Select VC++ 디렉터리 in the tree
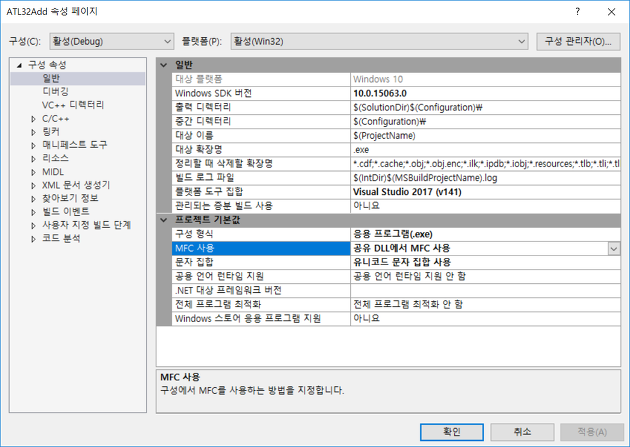630x447 pixels. click(x=73, y=105)
